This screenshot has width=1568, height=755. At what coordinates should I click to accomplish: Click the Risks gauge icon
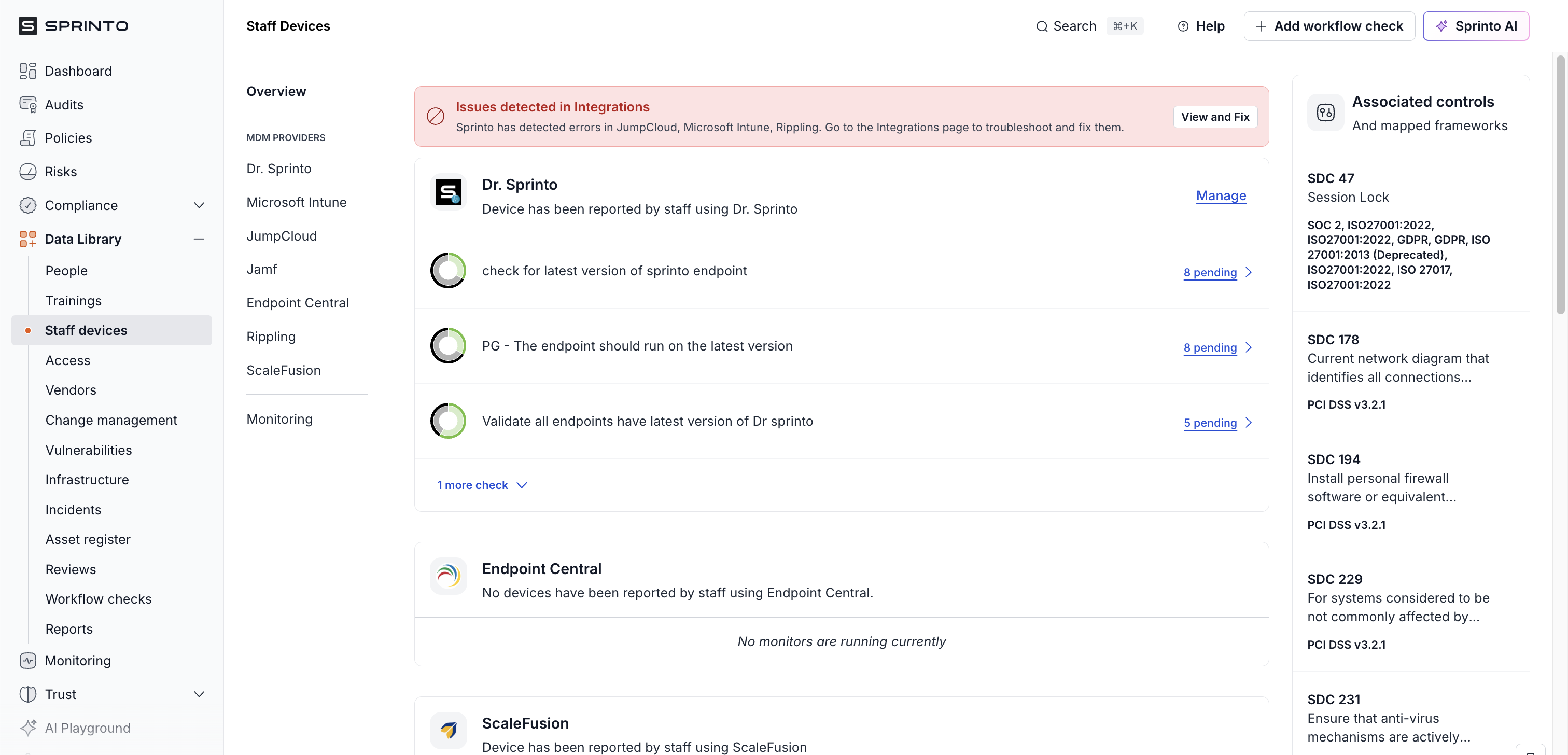click(x=27, y=172)
